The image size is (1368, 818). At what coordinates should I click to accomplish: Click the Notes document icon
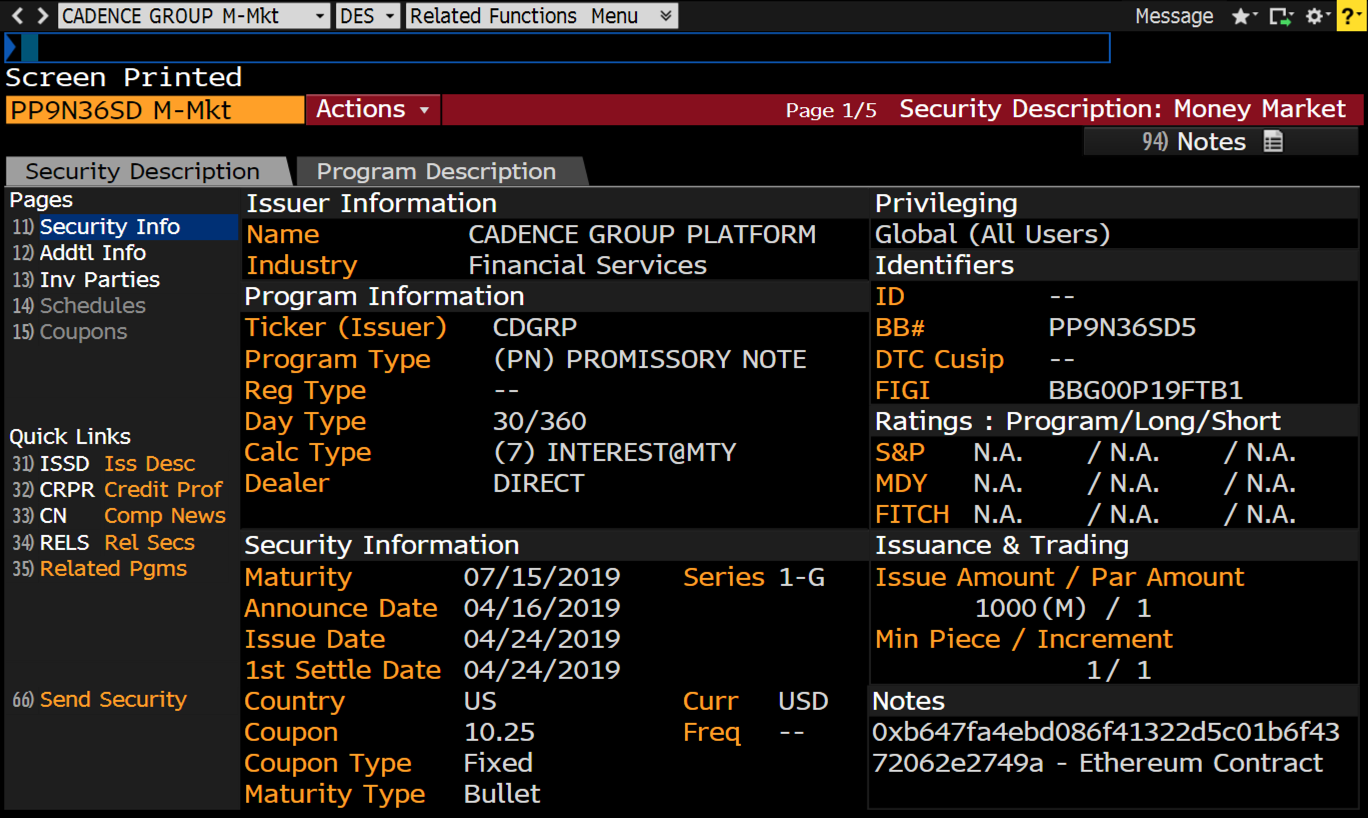1273,142
